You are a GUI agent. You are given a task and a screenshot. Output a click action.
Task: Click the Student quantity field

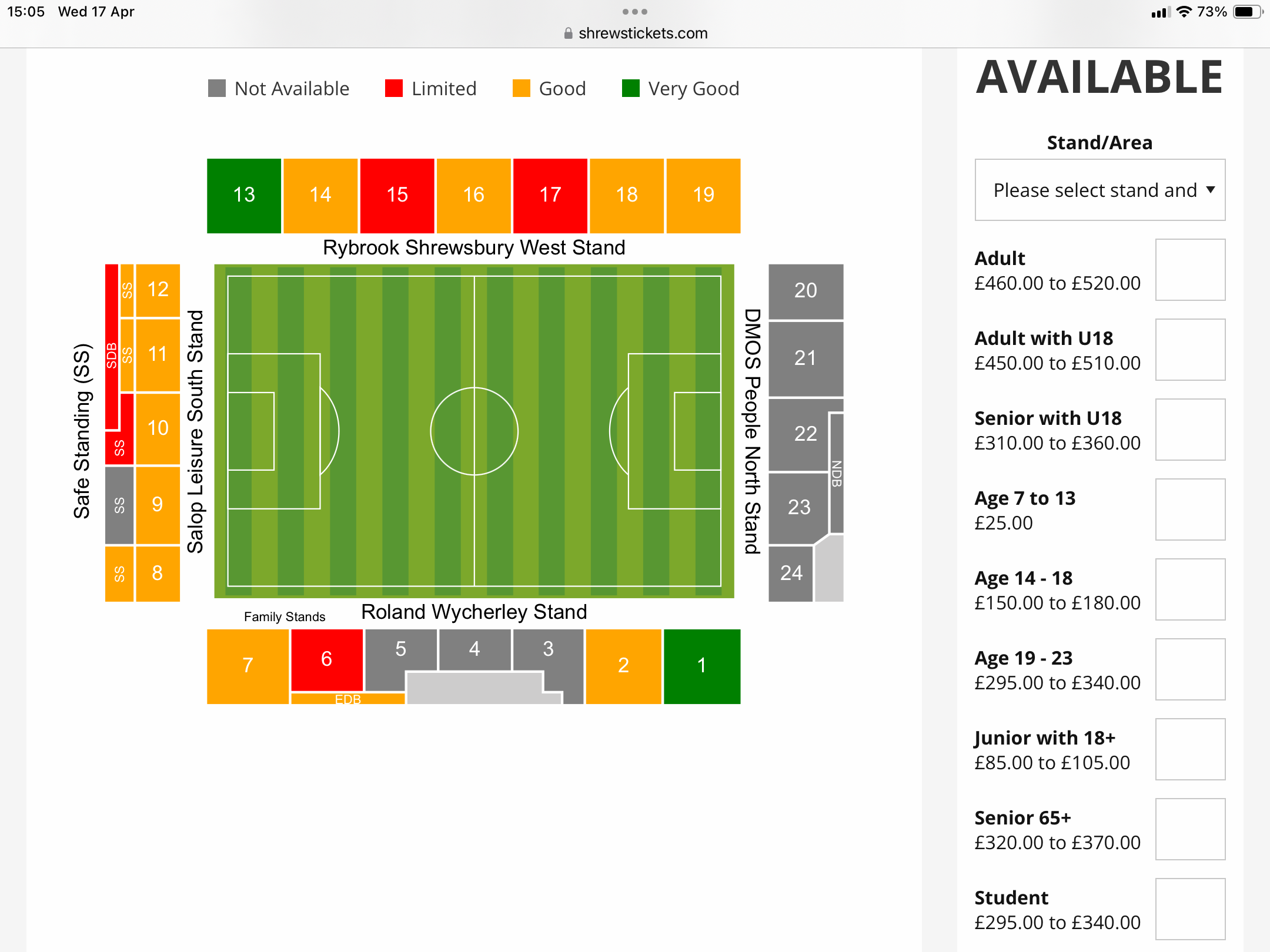pyautogui.click(x=1190, y=909)
